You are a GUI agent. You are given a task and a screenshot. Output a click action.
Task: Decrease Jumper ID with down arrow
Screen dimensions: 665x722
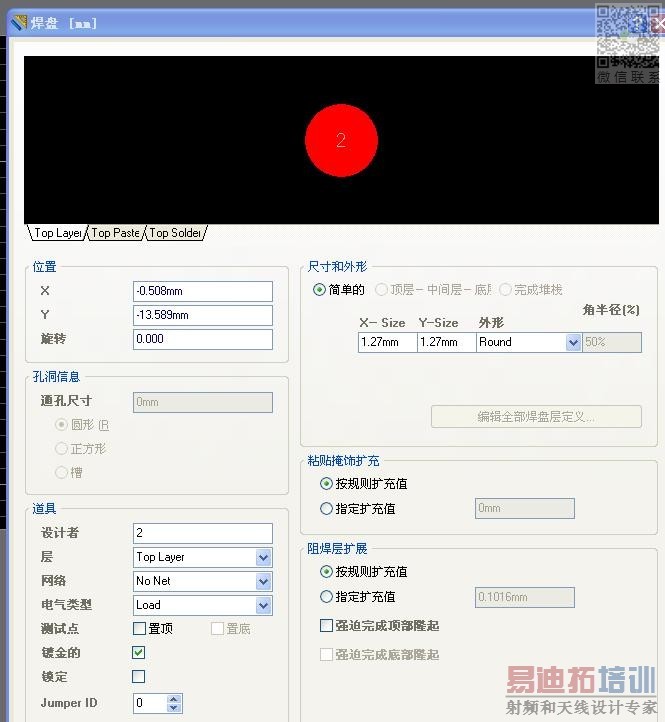coord(174,708)
